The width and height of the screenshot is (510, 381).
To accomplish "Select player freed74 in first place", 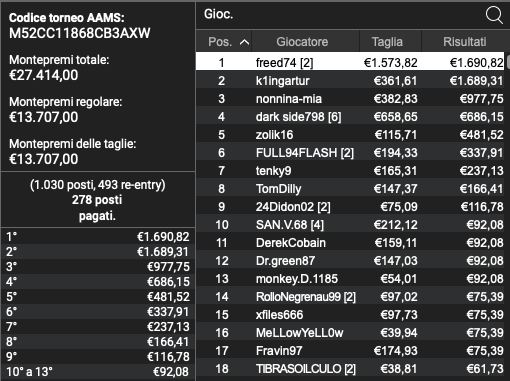I will coord(350,61).
